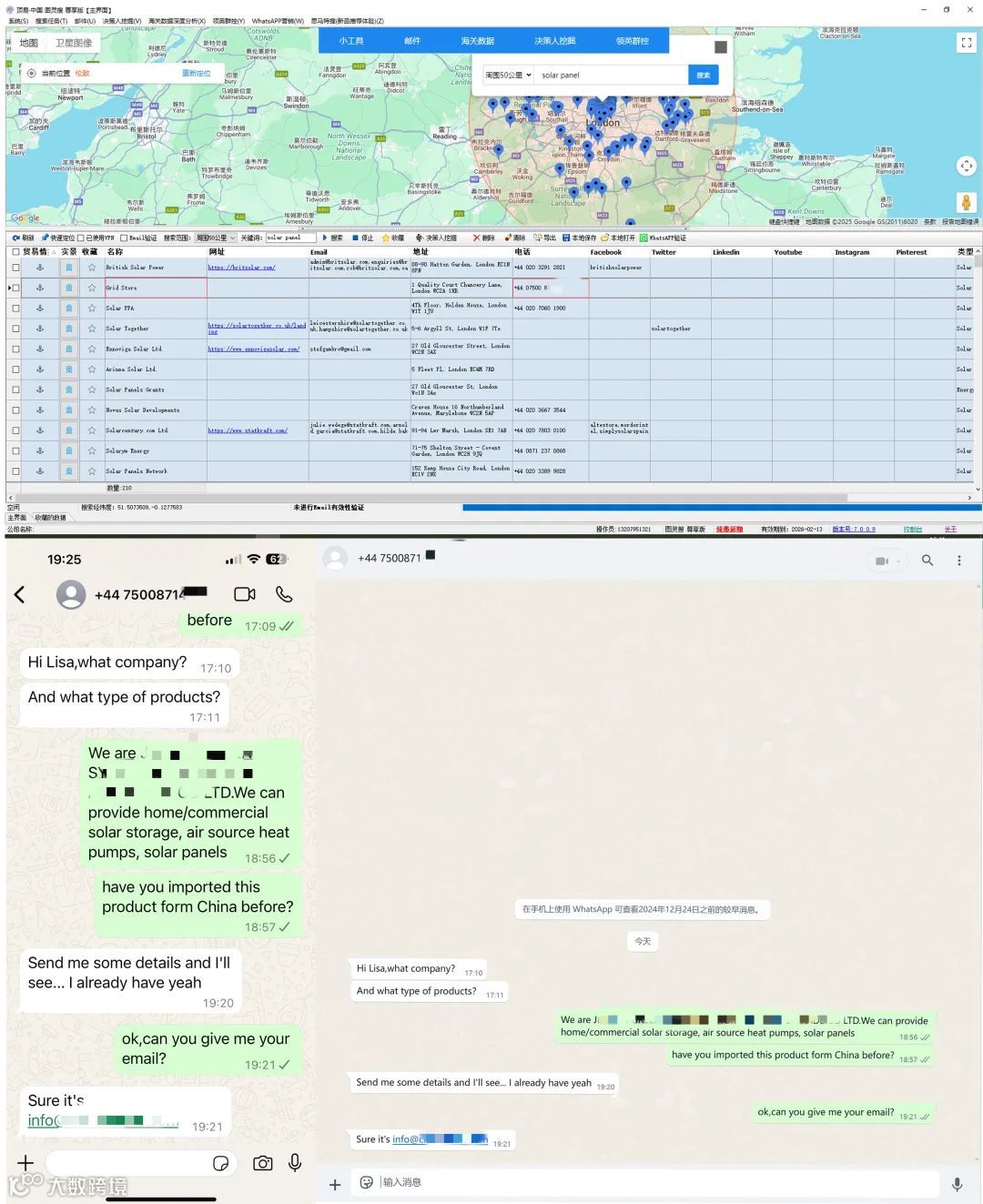Click the 本地打开 open toolbar item
Image resolution: width=983 pixels, height=1204 pixels.
(619, 238)
